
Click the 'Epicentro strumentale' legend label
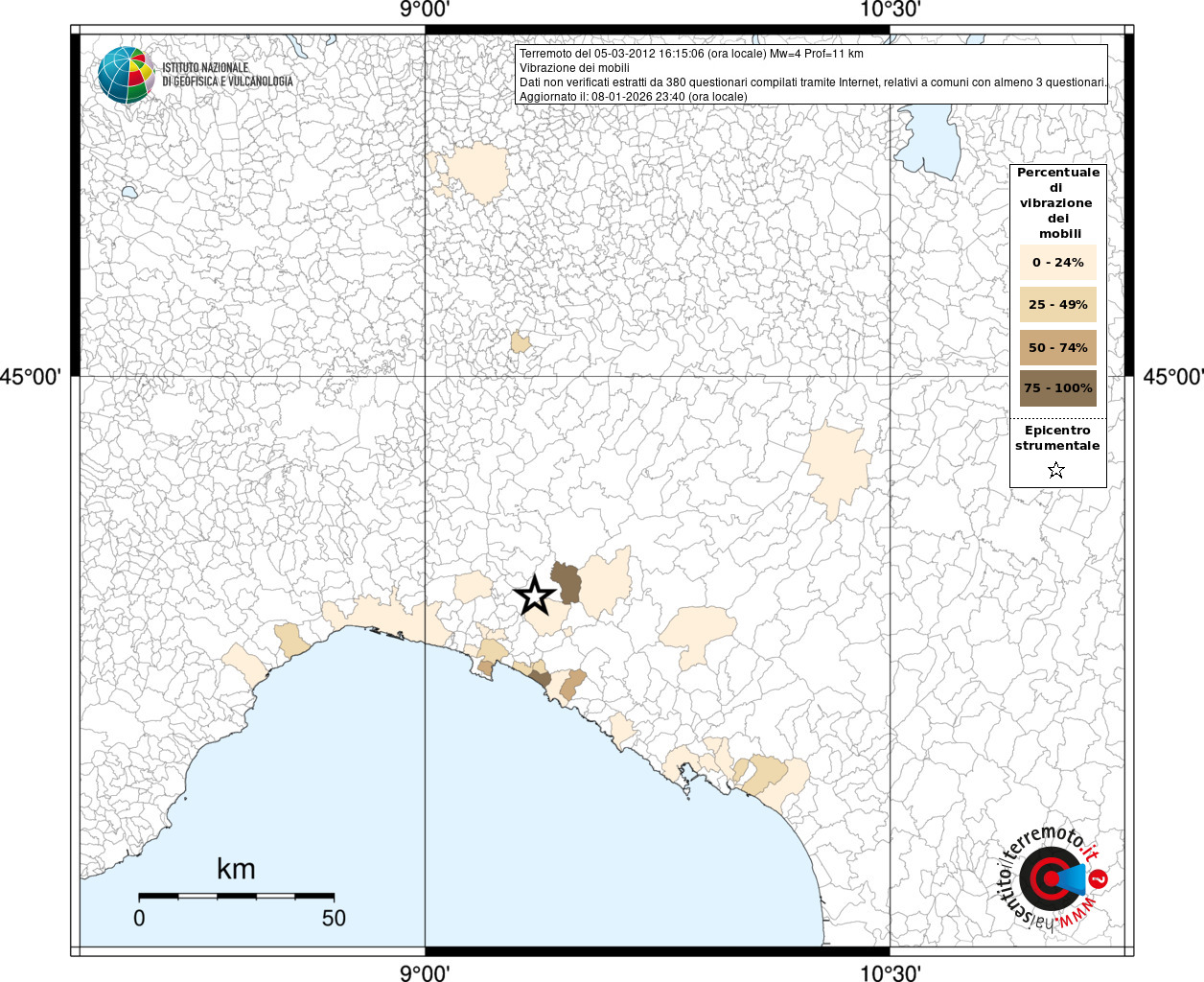(x=1057, y=438)
